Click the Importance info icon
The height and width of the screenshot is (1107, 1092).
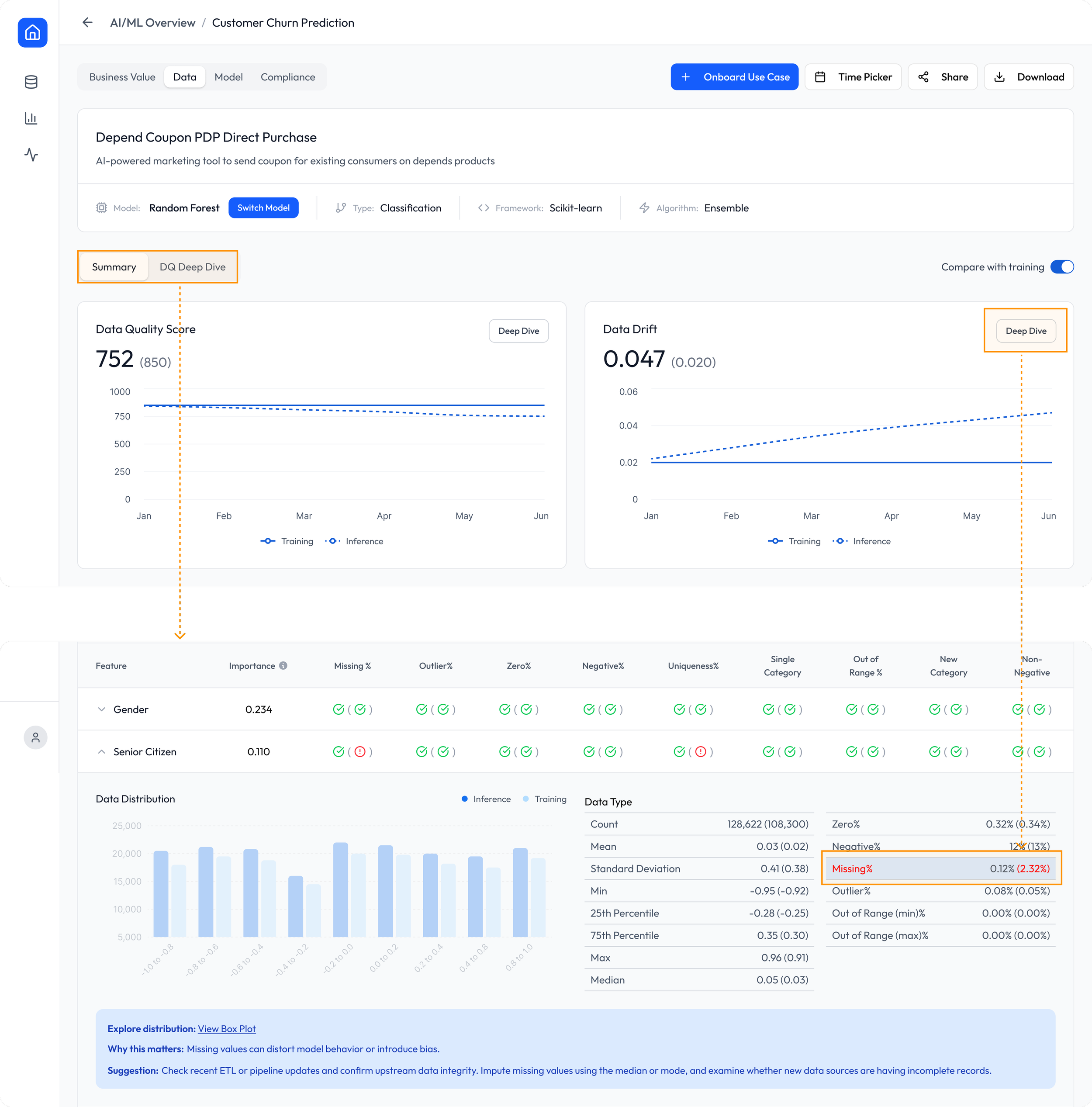pos(283,665)
